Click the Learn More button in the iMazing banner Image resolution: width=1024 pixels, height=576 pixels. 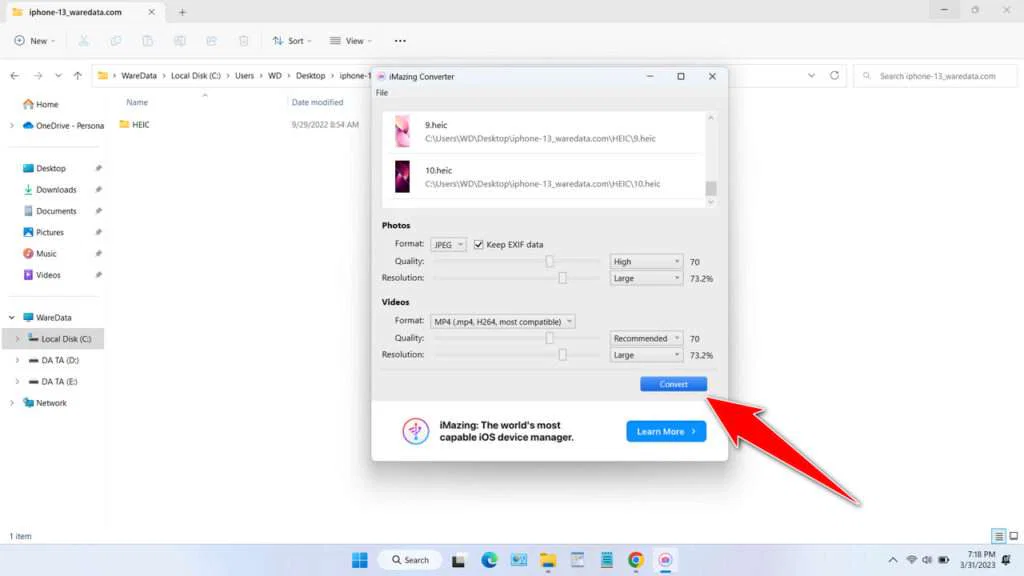click(x=665, y=431)
